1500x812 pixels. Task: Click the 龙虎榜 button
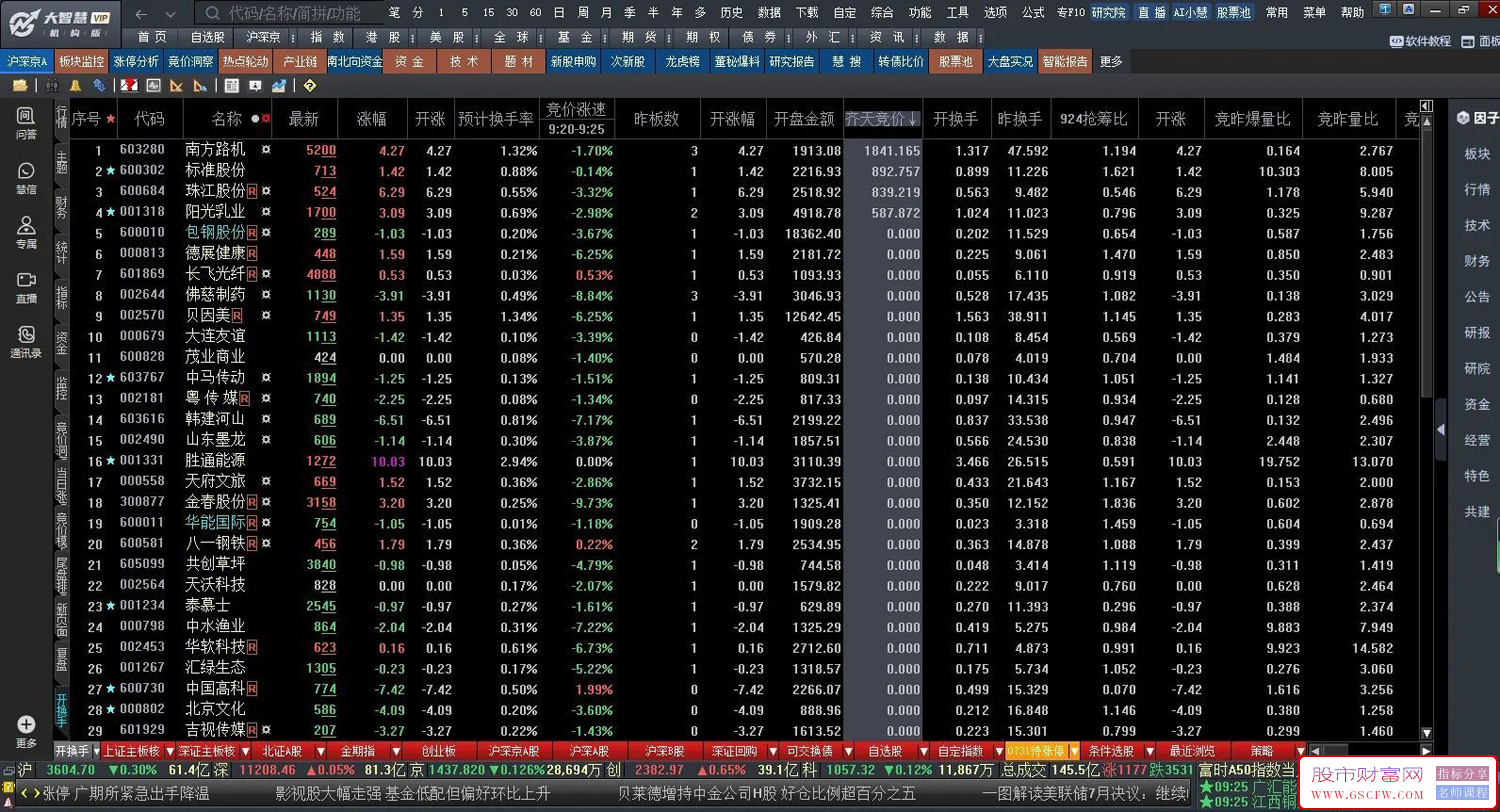tap(683, 61)
